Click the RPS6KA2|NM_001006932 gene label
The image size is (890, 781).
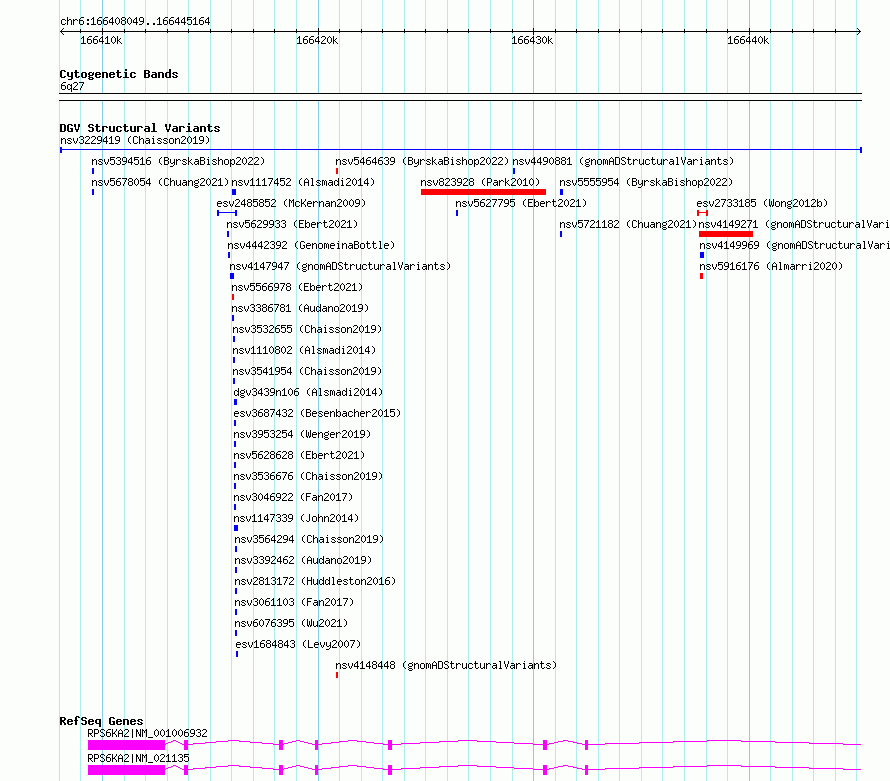click(148, 733)
